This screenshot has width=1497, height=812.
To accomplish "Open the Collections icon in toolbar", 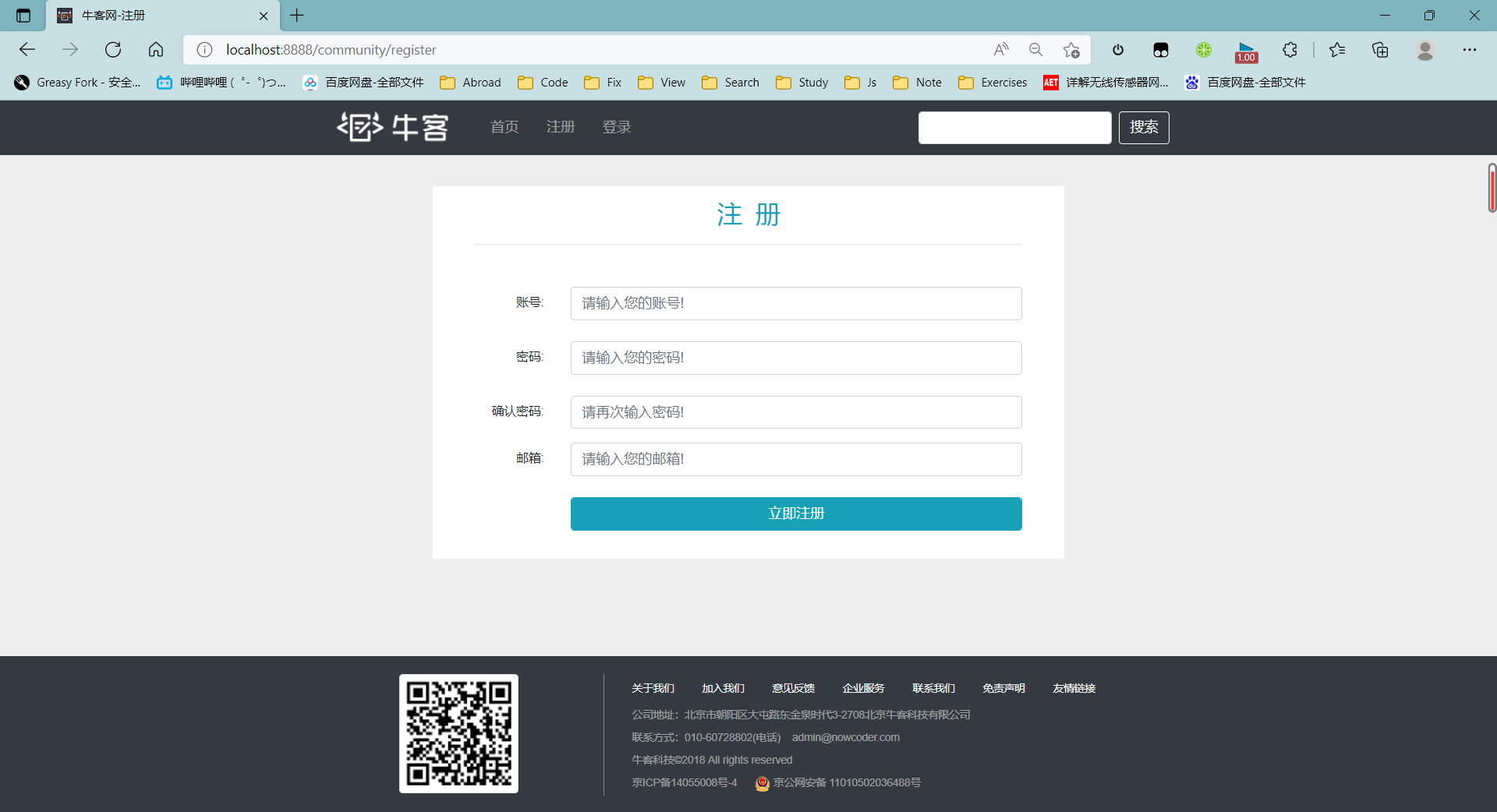I will point(1380,50).
